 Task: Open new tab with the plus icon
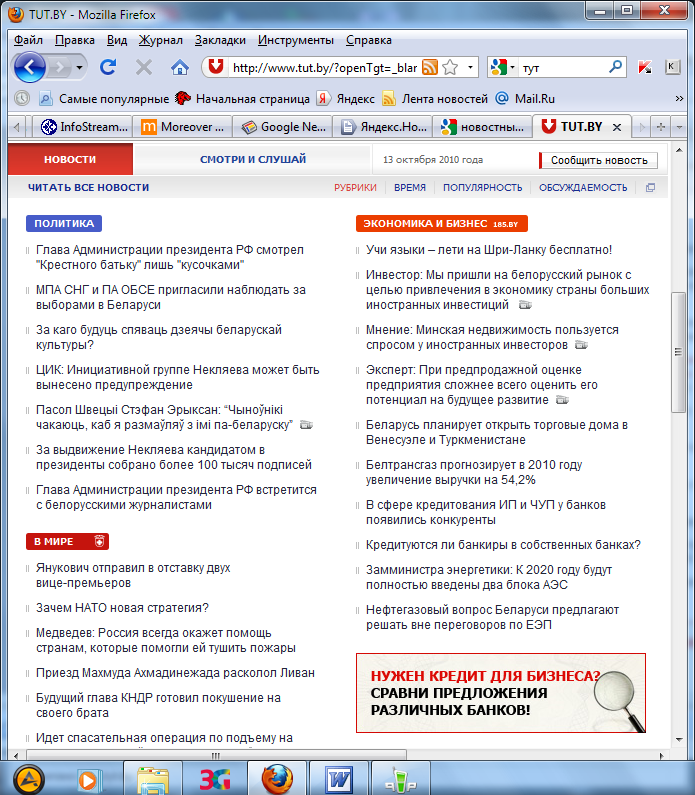coord(661,127)
